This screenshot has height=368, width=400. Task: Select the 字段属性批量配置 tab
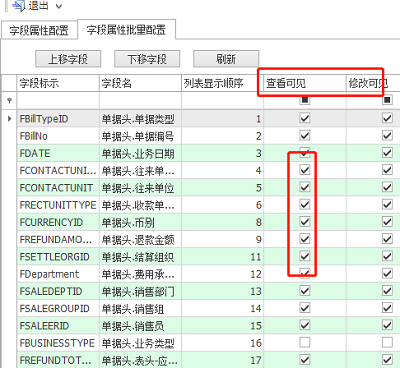[x=126, y=30]
